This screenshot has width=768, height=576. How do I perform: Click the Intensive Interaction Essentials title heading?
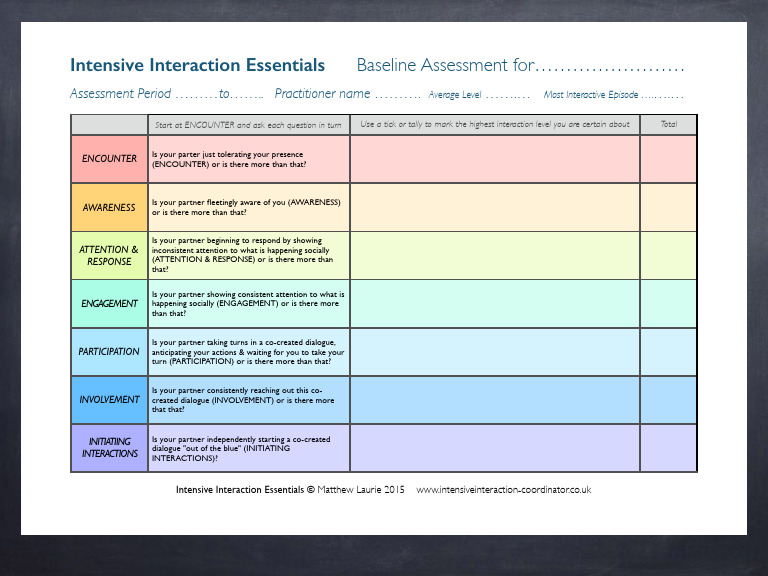coord(197,66)
